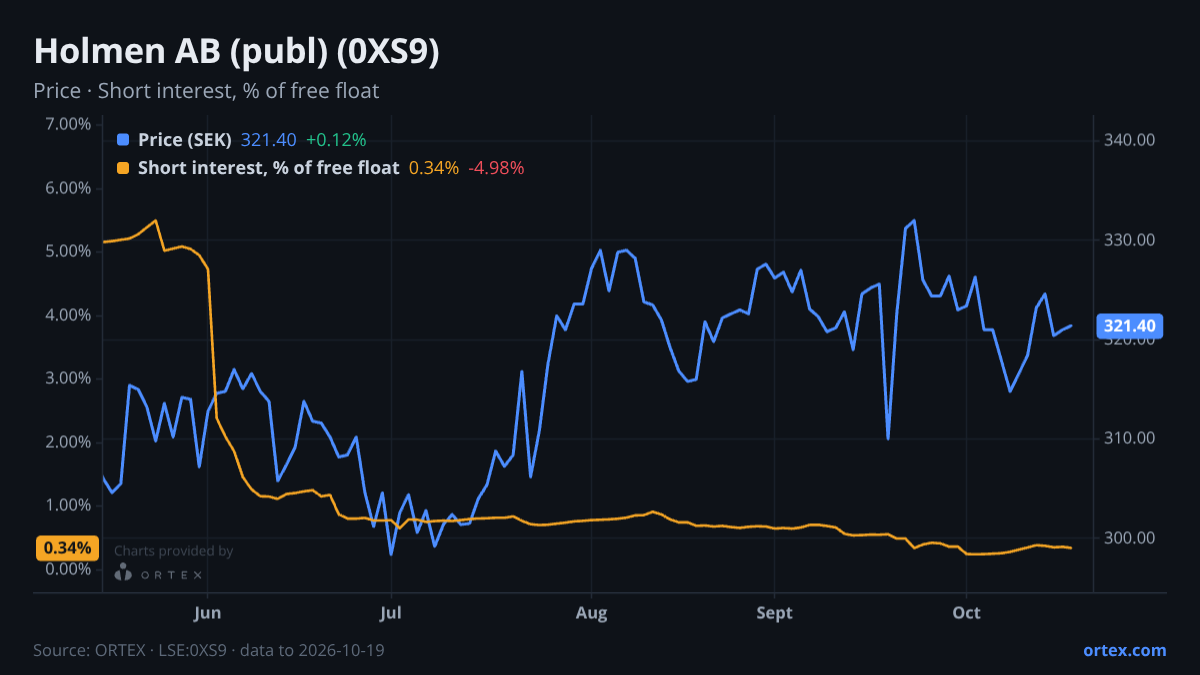Viewport: 1200px width, 675px height.
Task: Click the ORTEX logo icon
Action: (x=123, y=572)
